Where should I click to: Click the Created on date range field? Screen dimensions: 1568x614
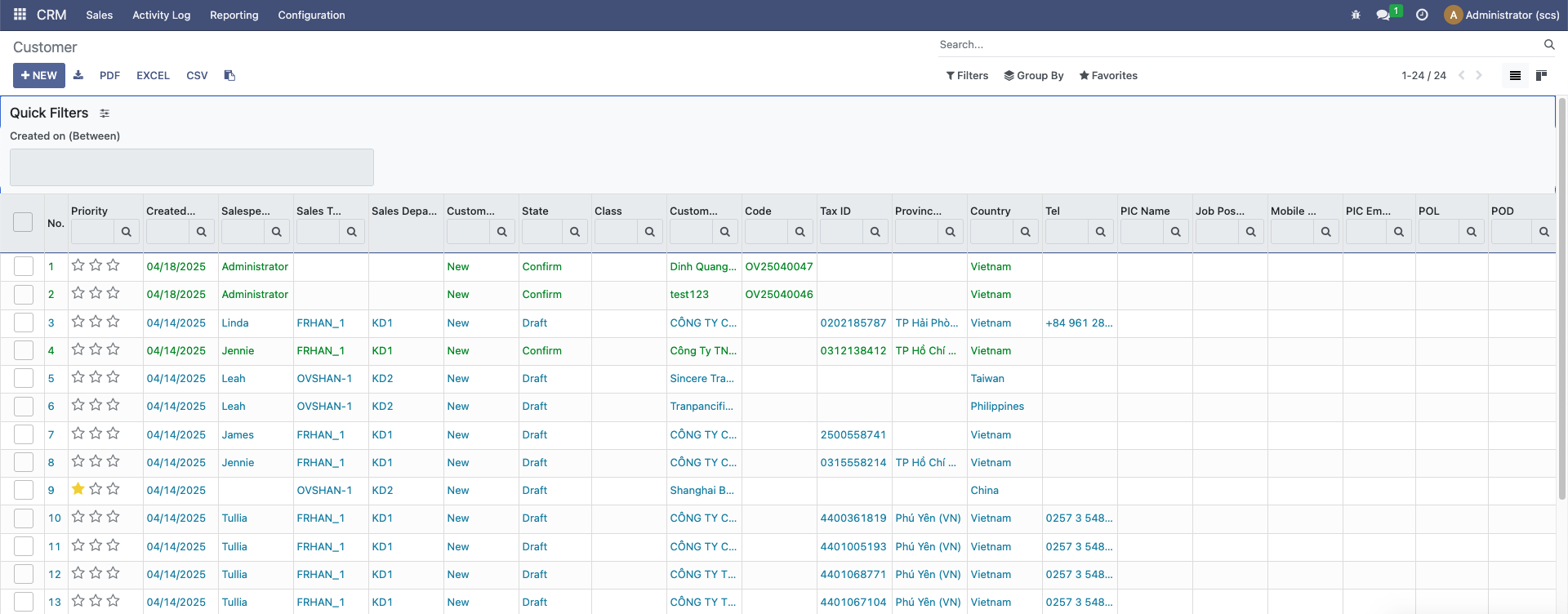pos(192,167)
